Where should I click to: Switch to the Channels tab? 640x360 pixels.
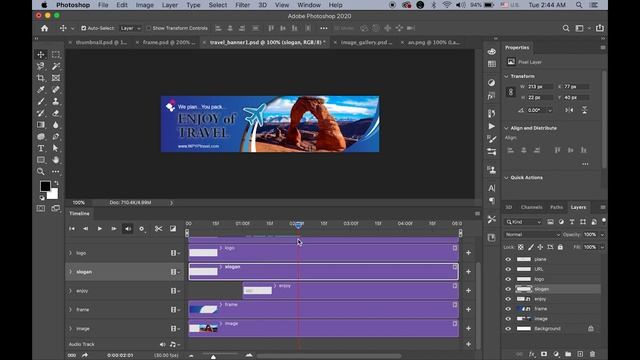pyautogui.click(x=531, y=207)
